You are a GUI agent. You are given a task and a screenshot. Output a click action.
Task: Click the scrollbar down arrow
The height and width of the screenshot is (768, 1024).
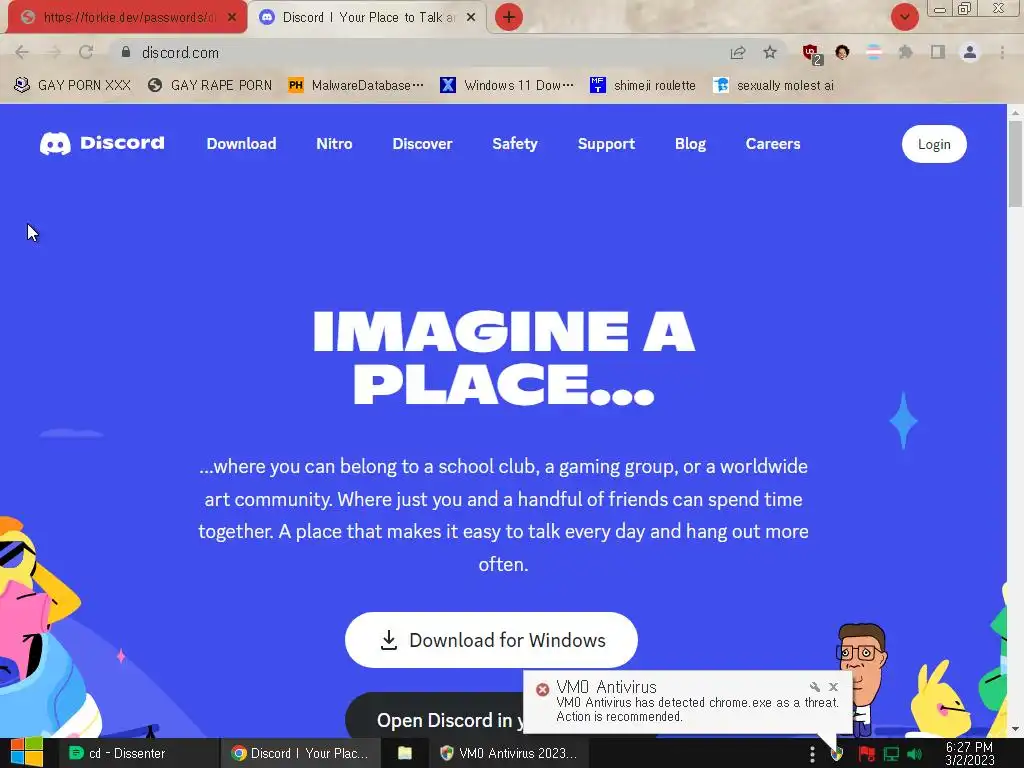1015,729
